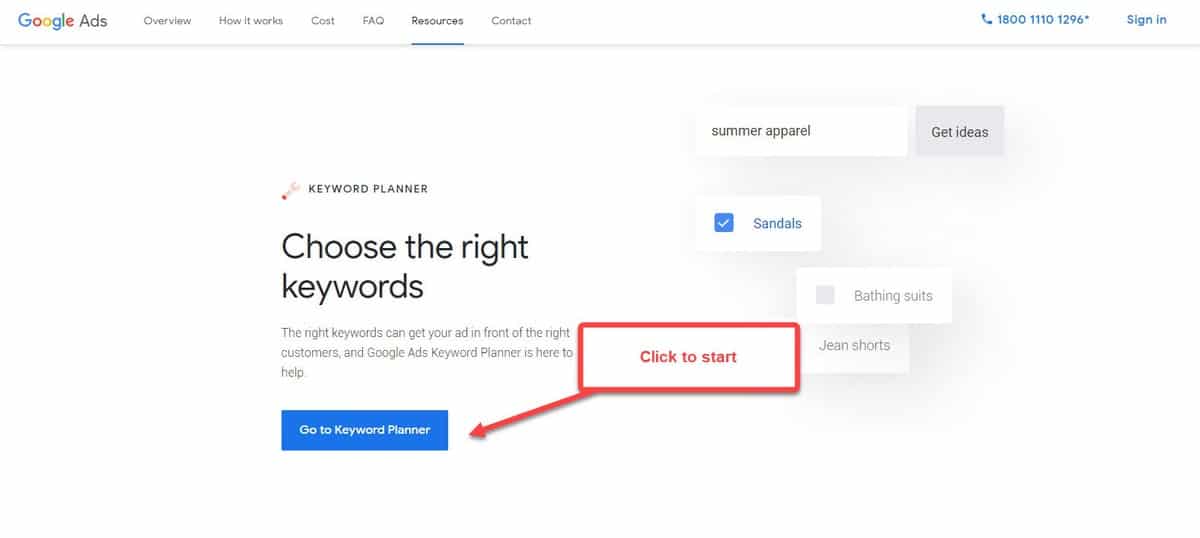Click the red Click to start callout

[688, 357]
